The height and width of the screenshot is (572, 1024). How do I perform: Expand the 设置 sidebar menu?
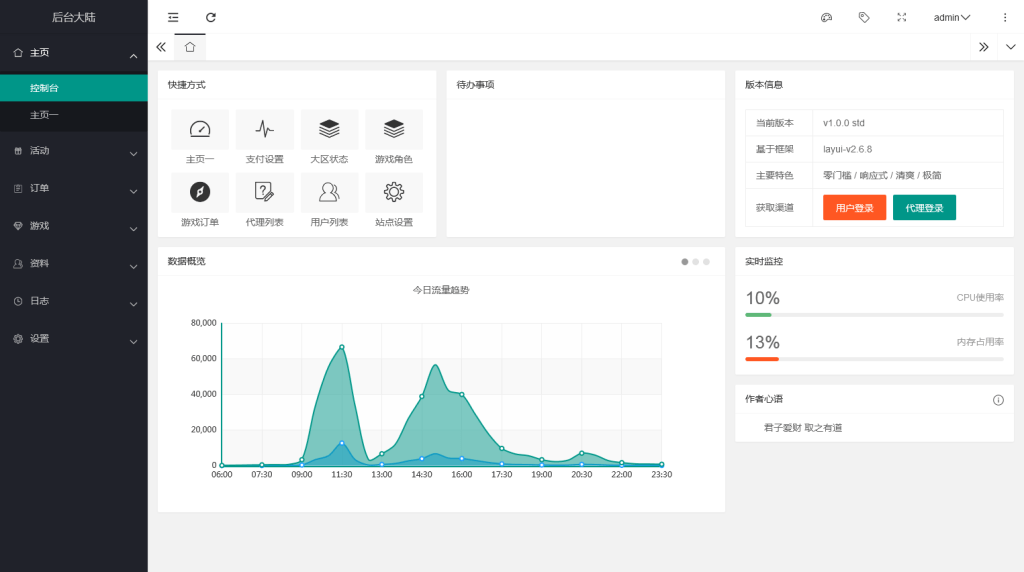pyautogui.click(x=74, y=339)
